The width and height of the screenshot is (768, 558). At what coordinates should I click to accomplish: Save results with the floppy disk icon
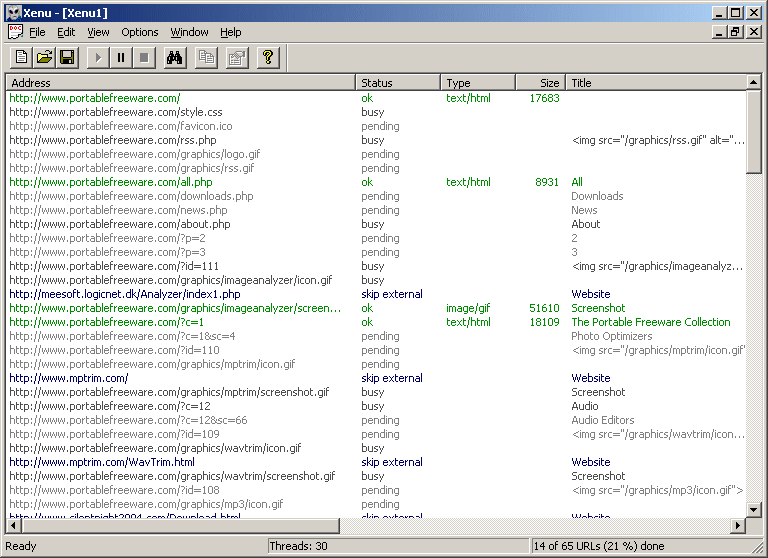[x=67, y=58]
